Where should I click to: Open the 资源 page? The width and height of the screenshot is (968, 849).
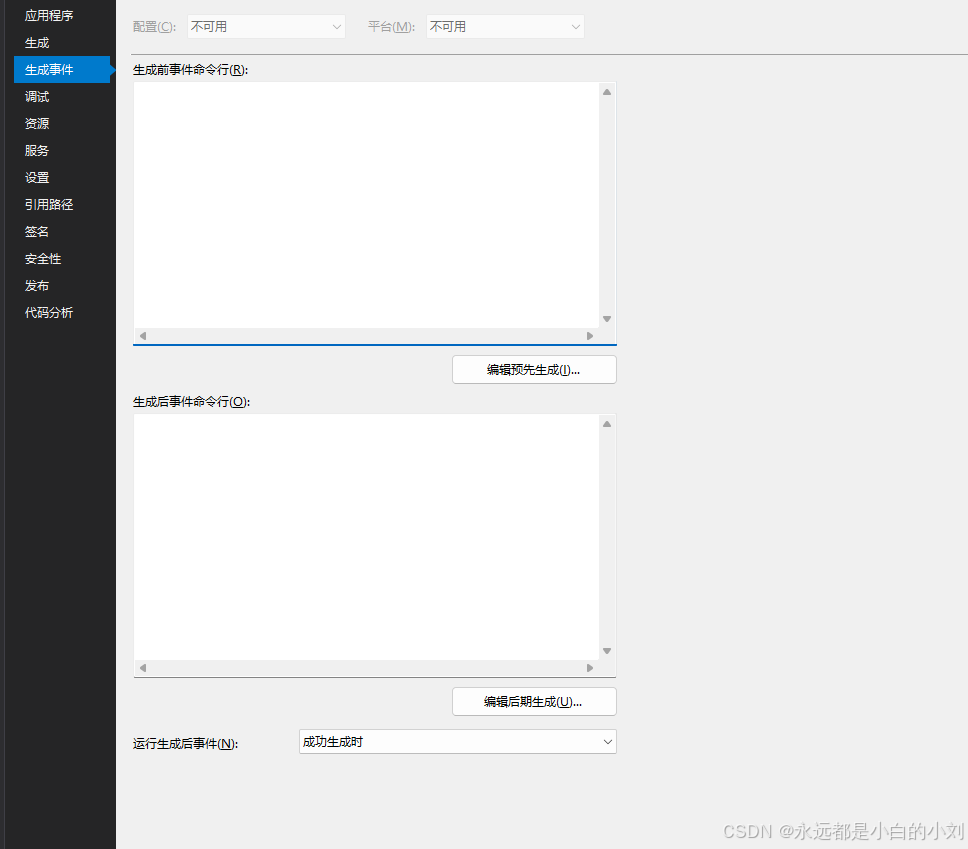(x=36, y=123)
